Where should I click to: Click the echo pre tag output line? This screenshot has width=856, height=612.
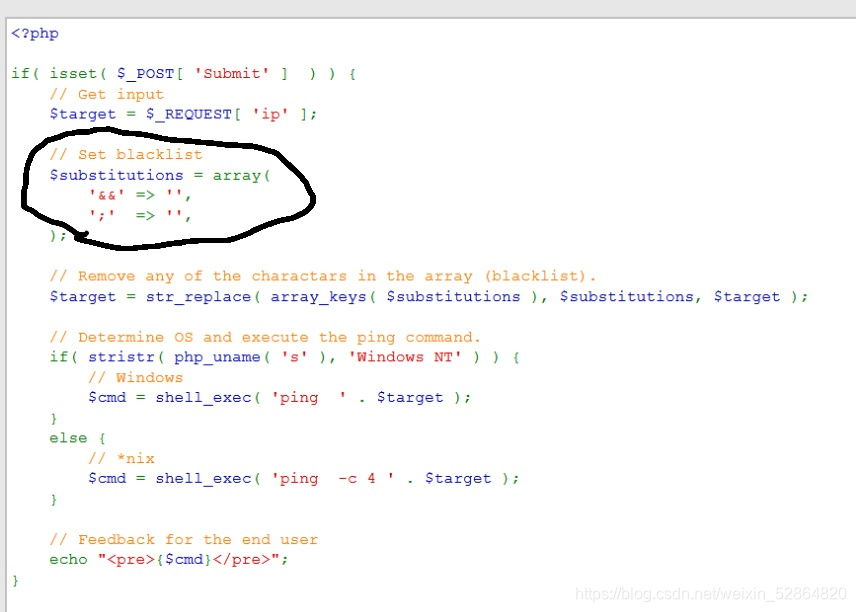point(170,559)
